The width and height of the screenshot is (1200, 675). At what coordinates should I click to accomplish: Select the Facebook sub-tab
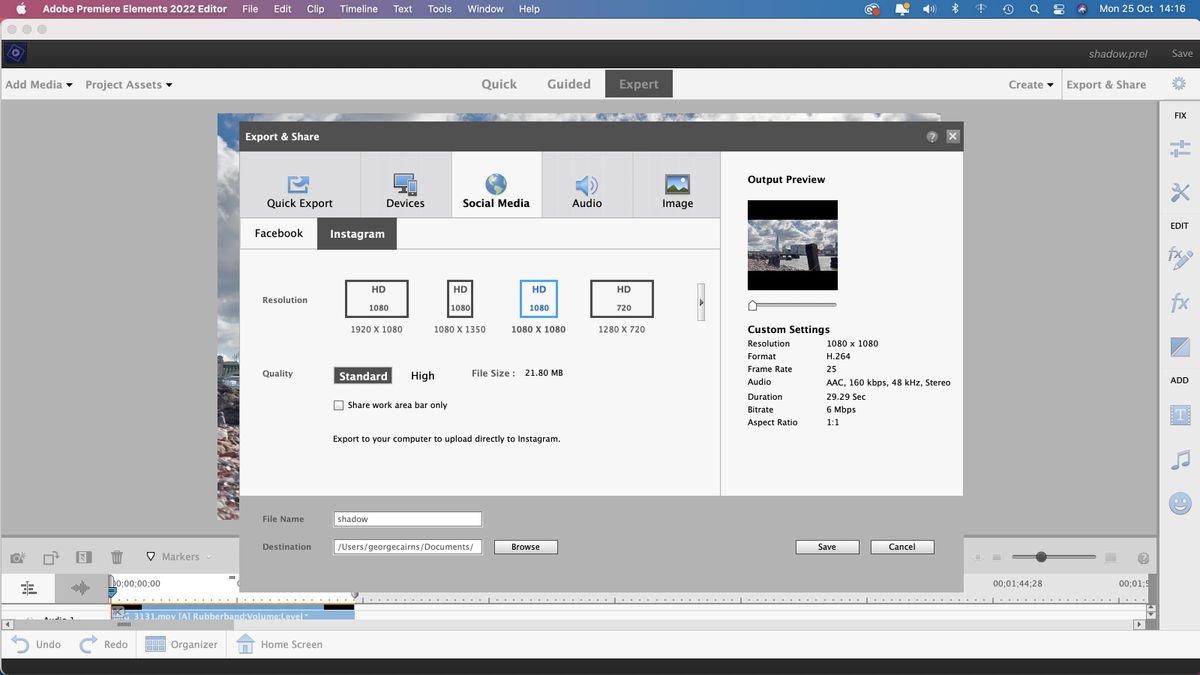pyautogui.click(x=279, y=233)
